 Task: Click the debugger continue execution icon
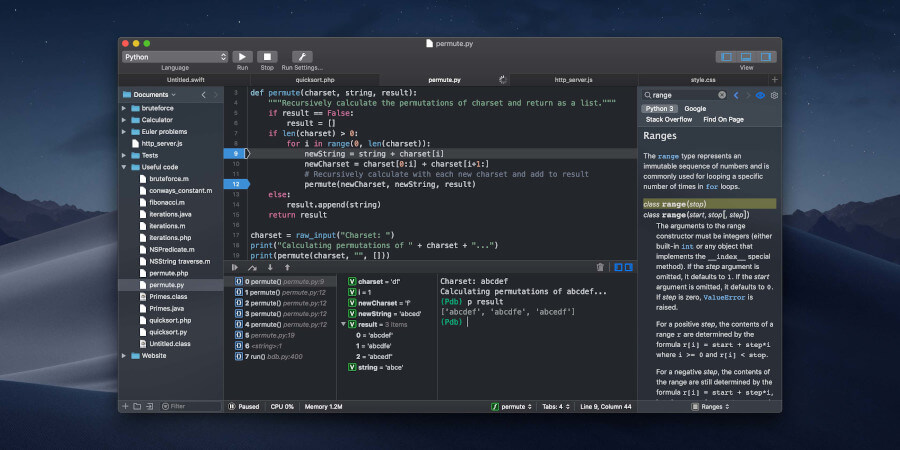click(235, 267)
